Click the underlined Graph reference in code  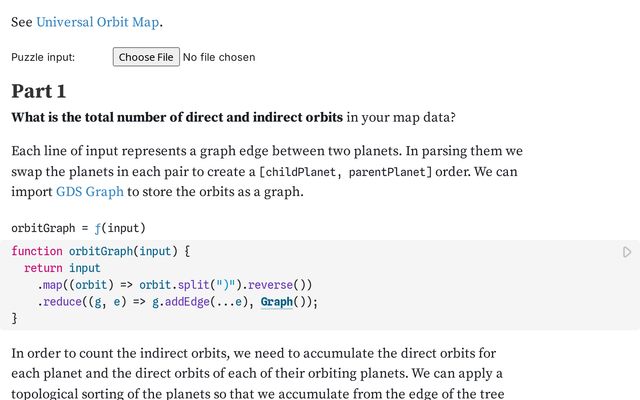[276, 302]
